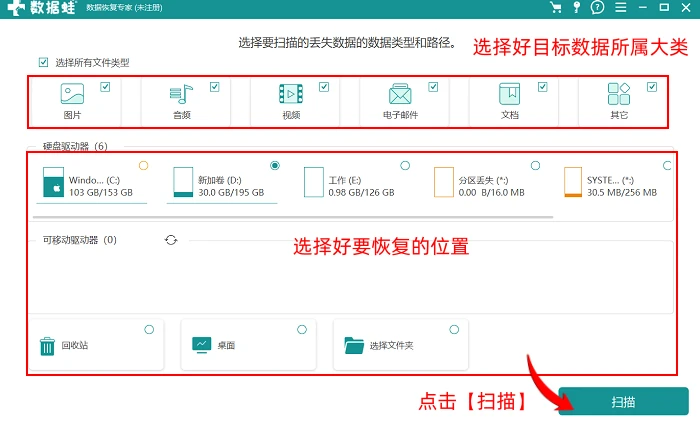
Task: Click the 其它 other file type icon
Action: click(x=619, y=94)
